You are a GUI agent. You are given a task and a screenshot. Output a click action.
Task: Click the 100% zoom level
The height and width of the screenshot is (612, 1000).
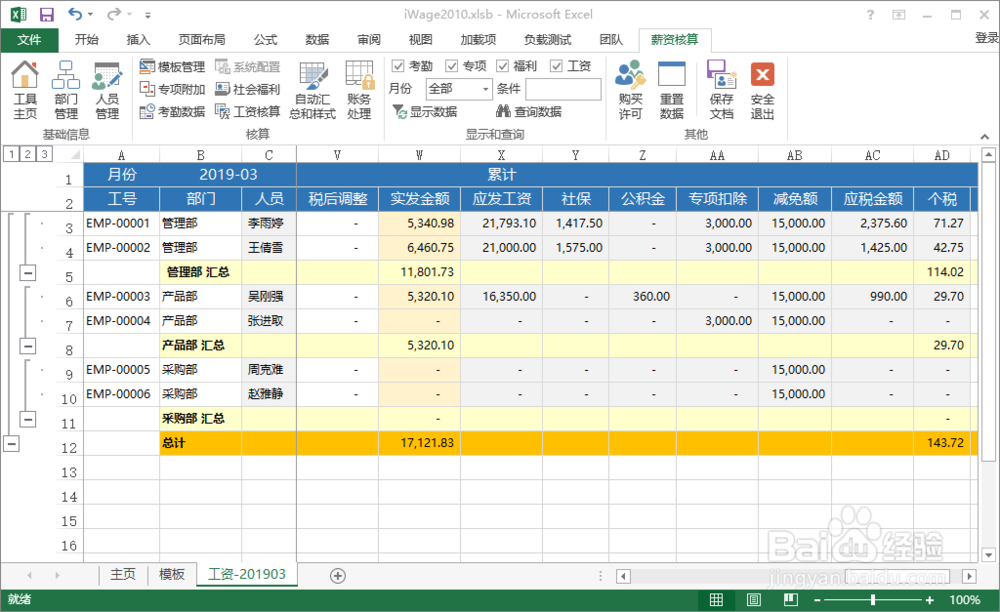[965, 600]
